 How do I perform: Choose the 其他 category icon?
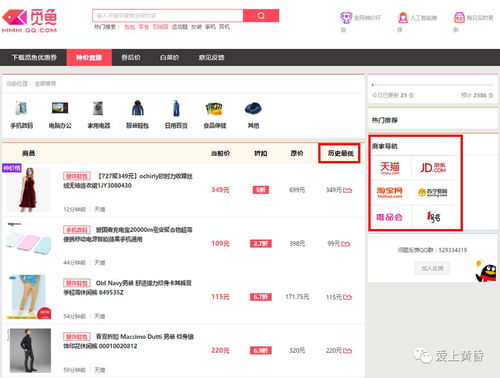pos(253,109)
